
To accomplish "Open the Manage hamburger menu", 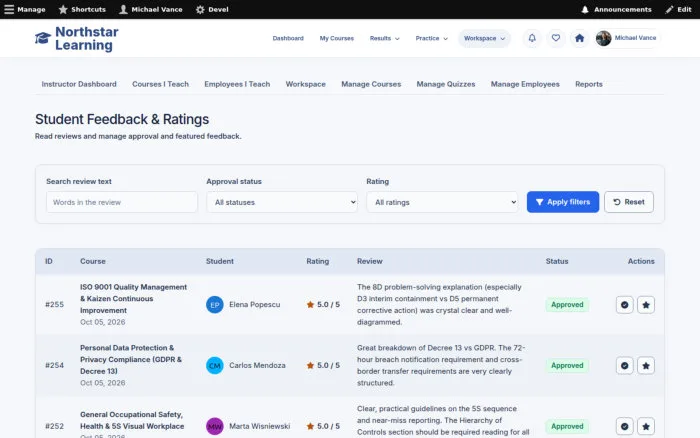I will [x=25, y=9].
